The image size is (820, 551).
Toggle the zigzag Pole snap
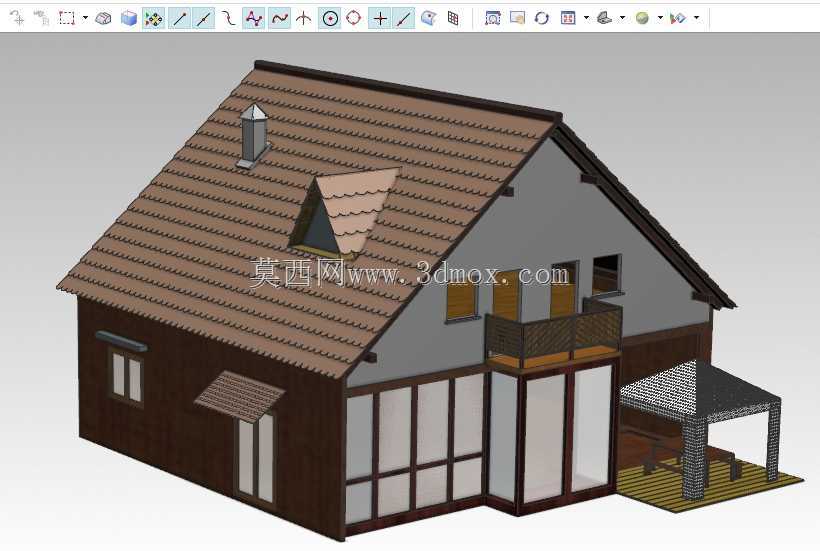tap(254, 19)
